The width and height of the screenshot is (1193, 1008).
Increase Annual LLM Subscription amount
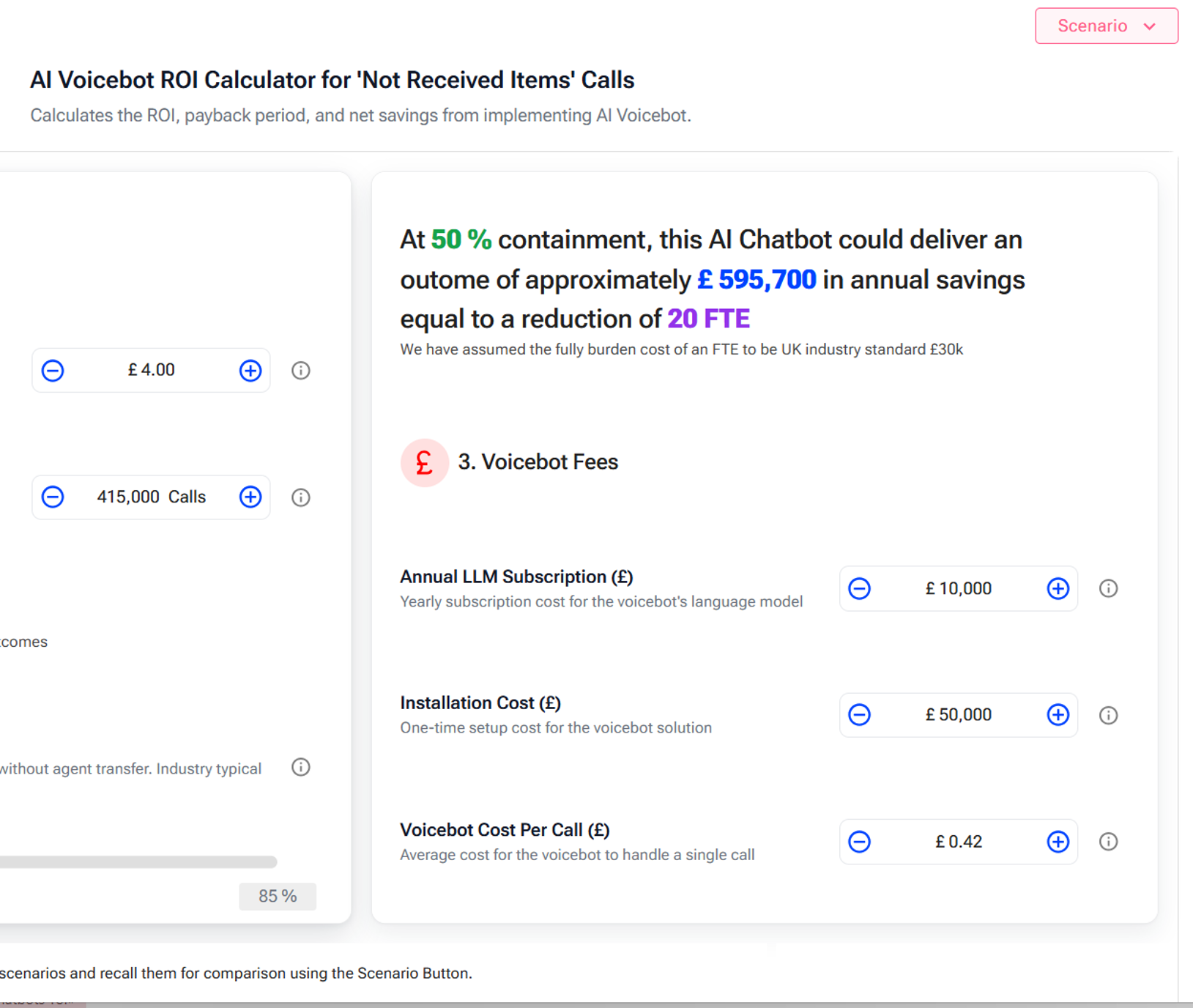1058,588
